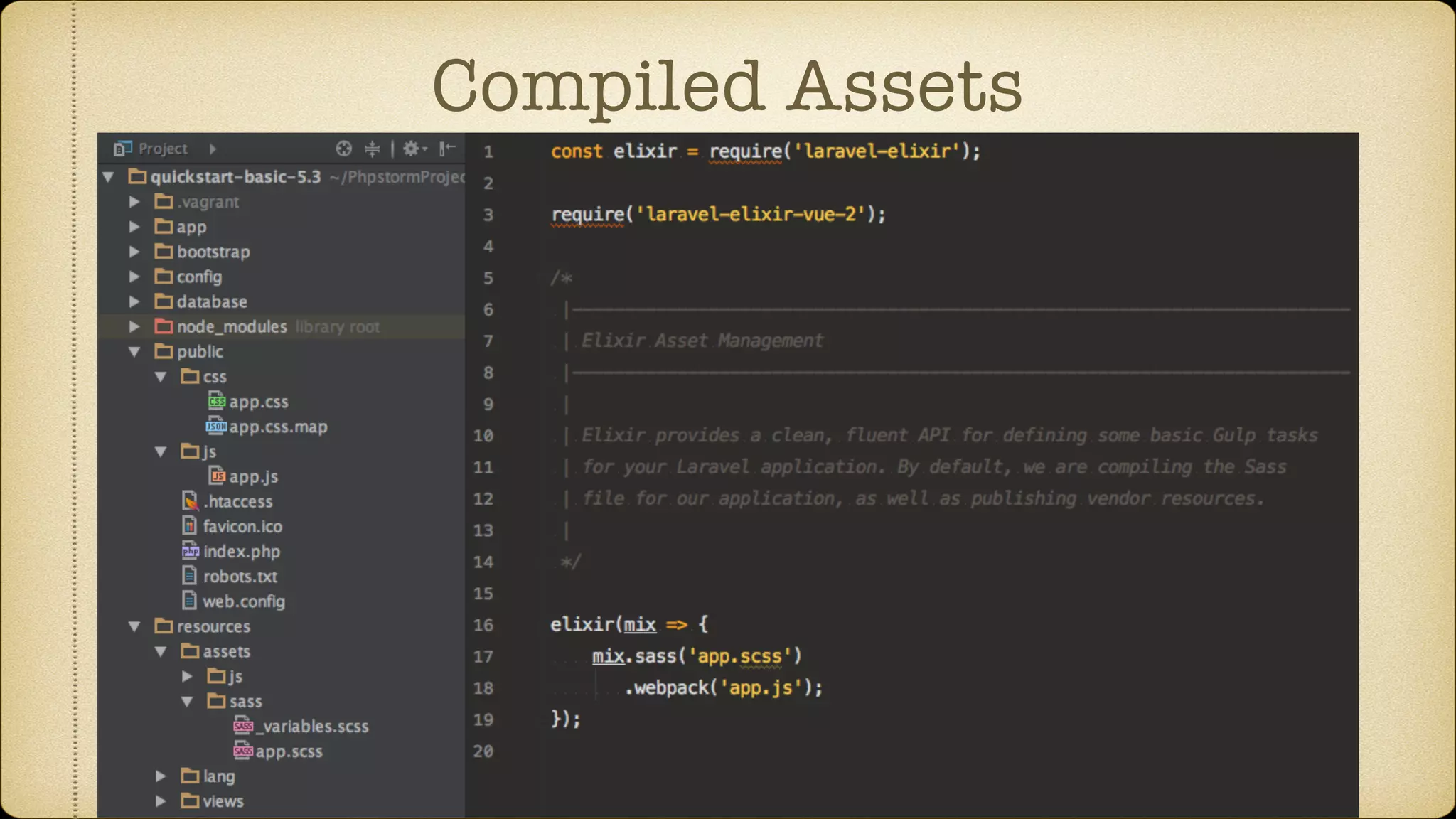Click the public folder icon
Screen dimensions: 1456x819
pos(164,351)
